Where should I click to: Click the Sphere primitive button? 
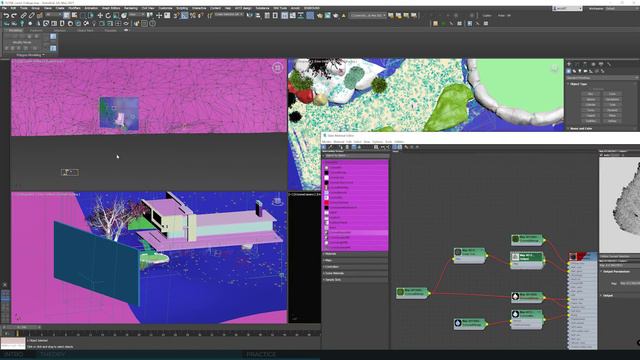590,99
